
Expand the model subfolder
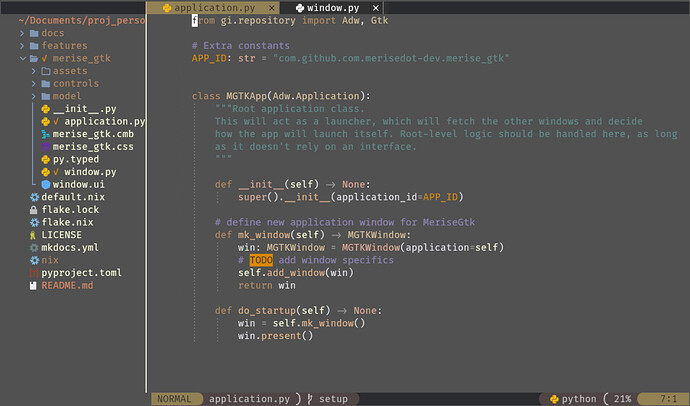[x=34, y=96]
